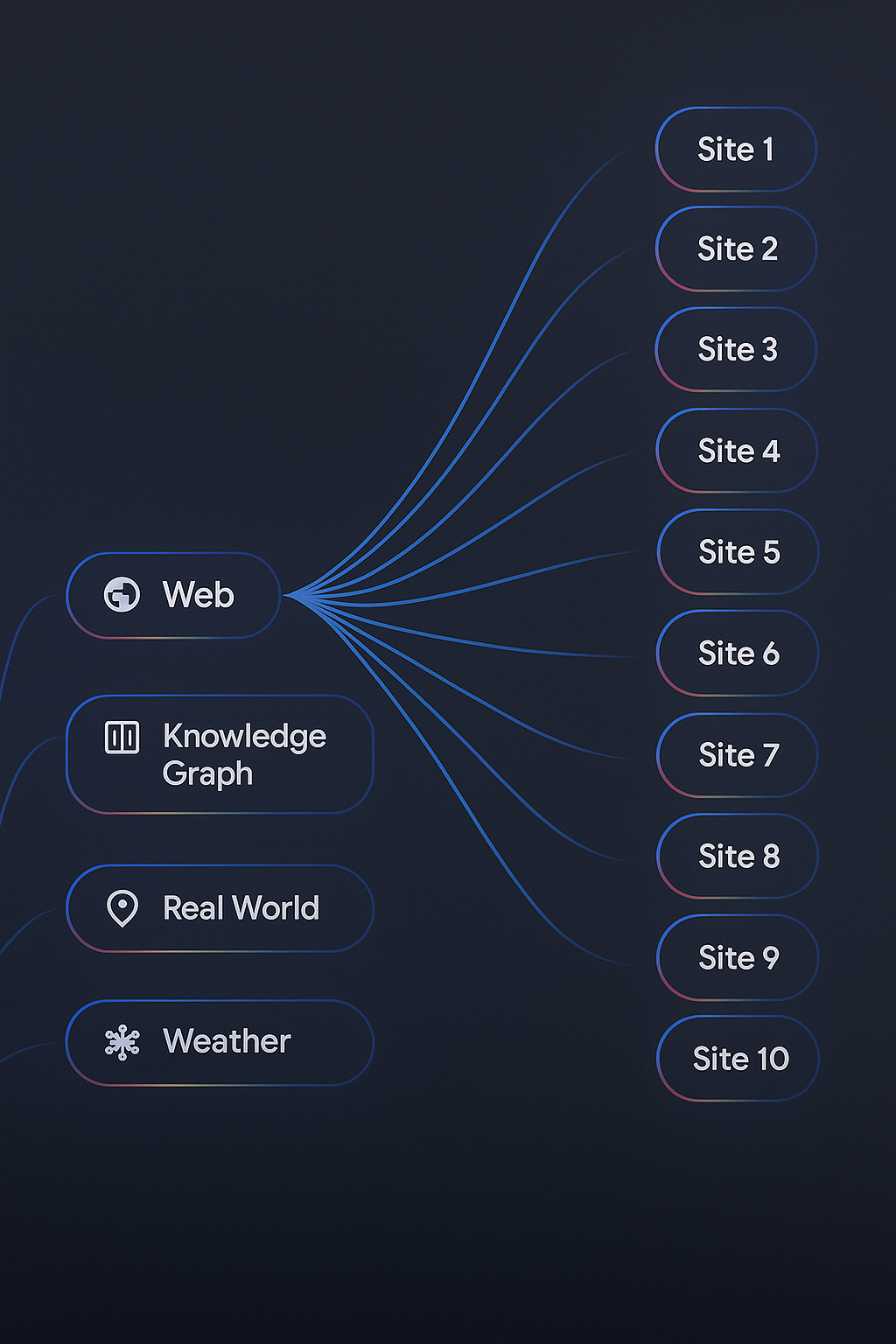Click the Knowledge Graph panel icon
The height and width of the screenshot is (1344, 896).
click(122, 738)
